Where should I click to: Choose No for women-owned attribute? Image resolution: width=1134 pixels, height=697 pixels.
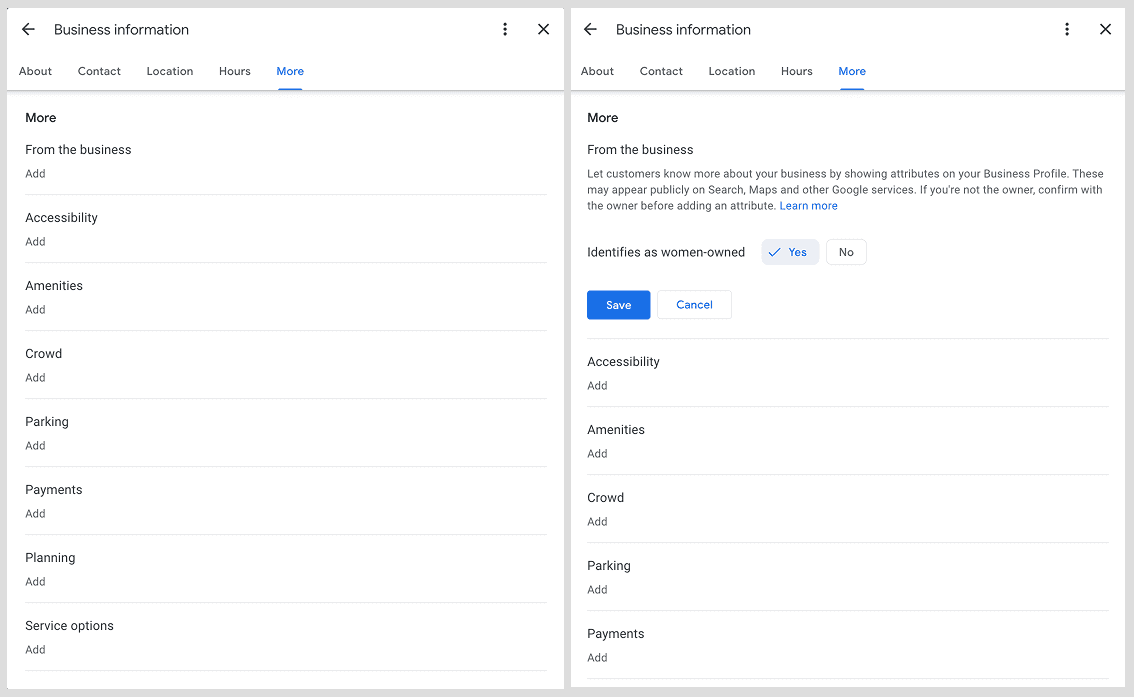pos(846,252)
